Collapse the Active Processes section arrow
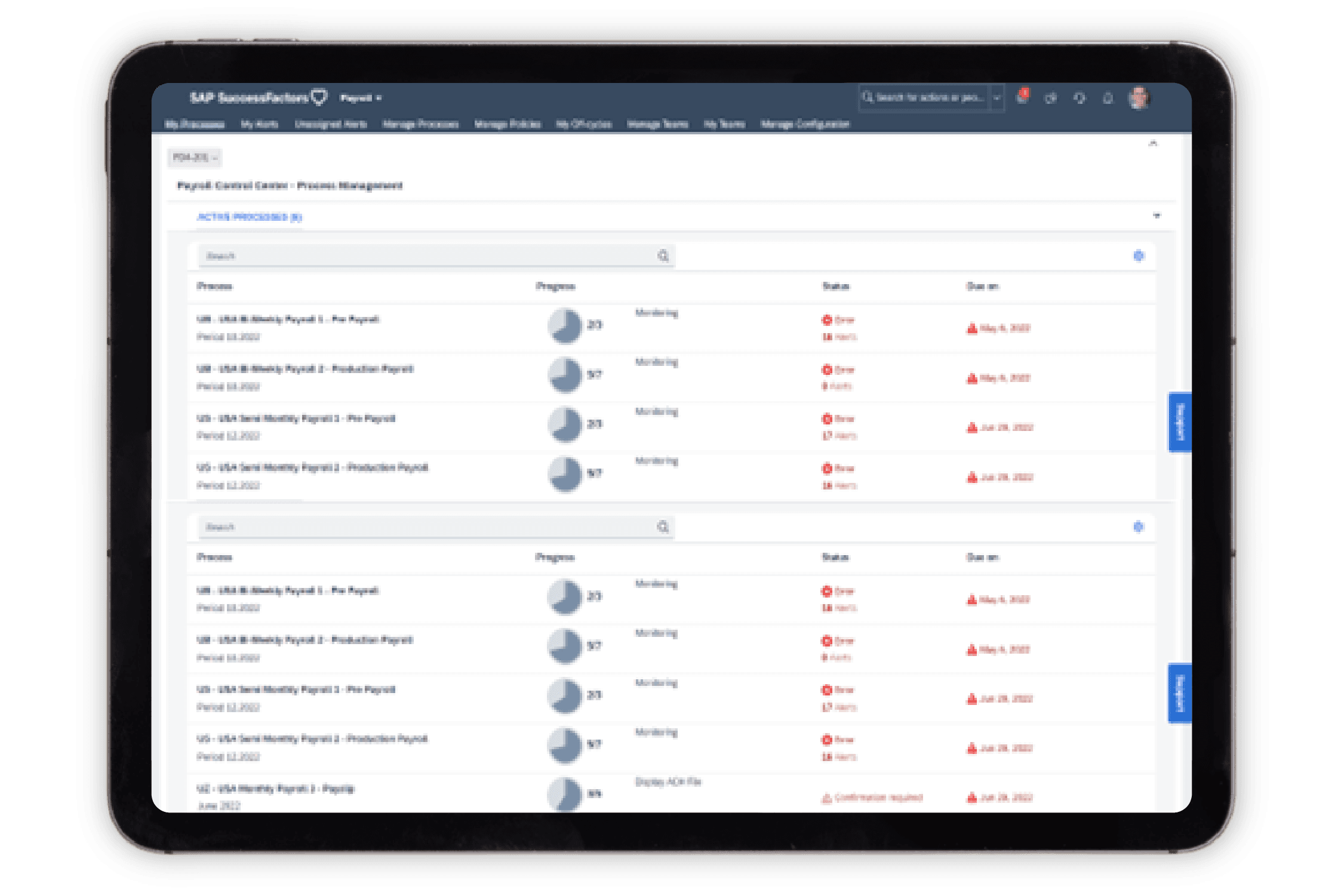Viewport: 1344px width, 896px height. pos(1157,215)
